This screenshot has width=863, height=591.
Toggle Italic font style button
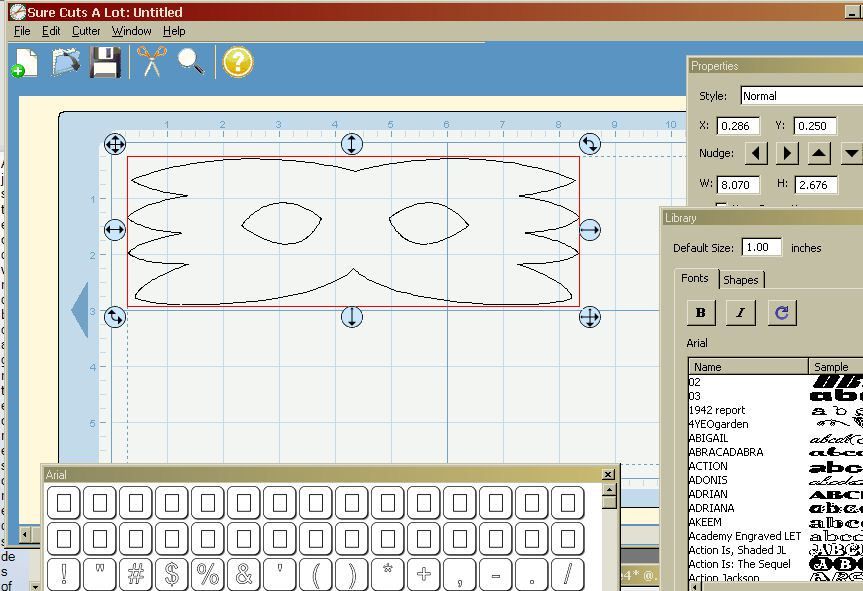[740, 313]
